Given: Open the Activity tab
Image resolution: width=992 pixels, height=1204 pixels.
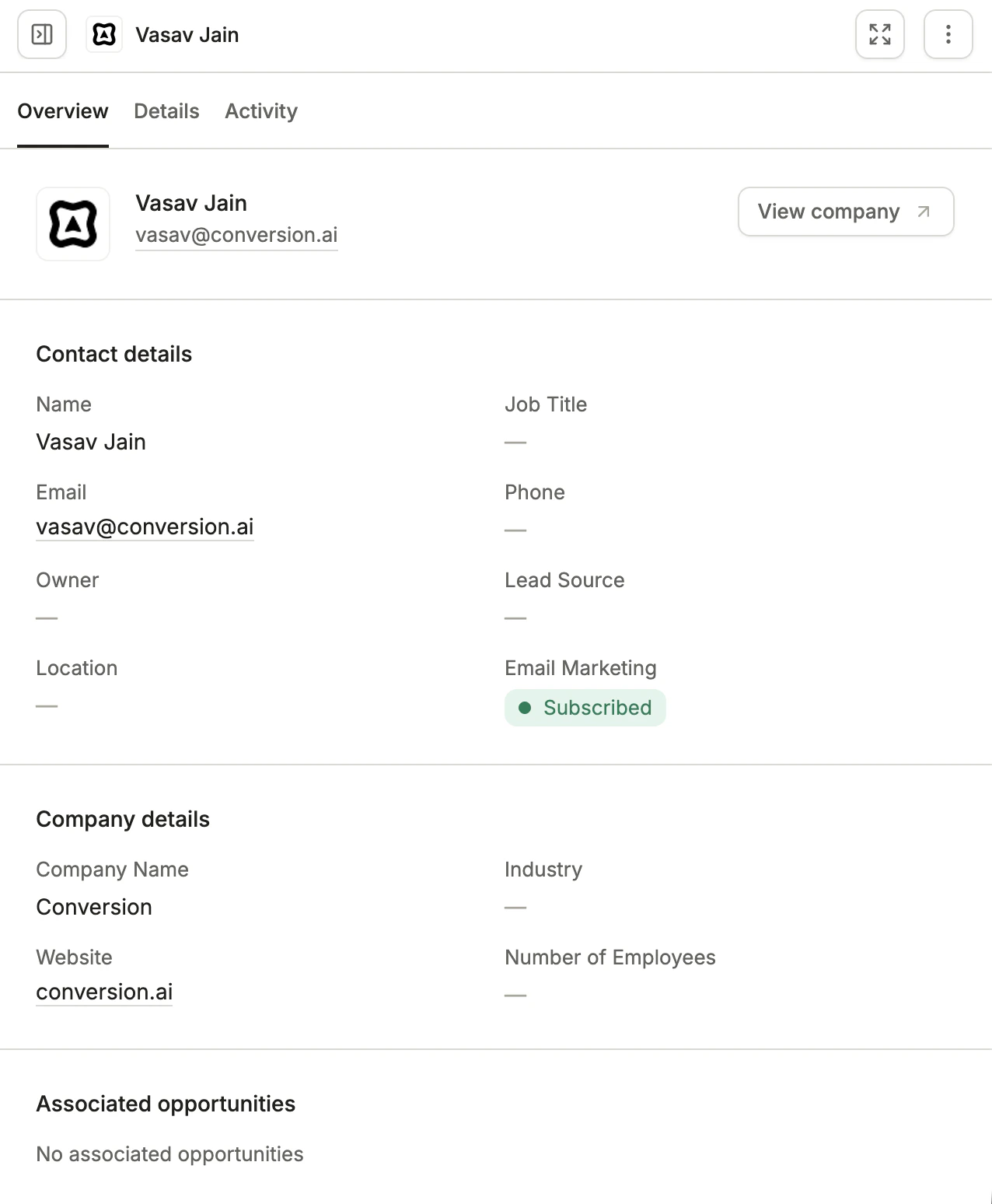Looking at the screenshot, I should tap(261, 111).
